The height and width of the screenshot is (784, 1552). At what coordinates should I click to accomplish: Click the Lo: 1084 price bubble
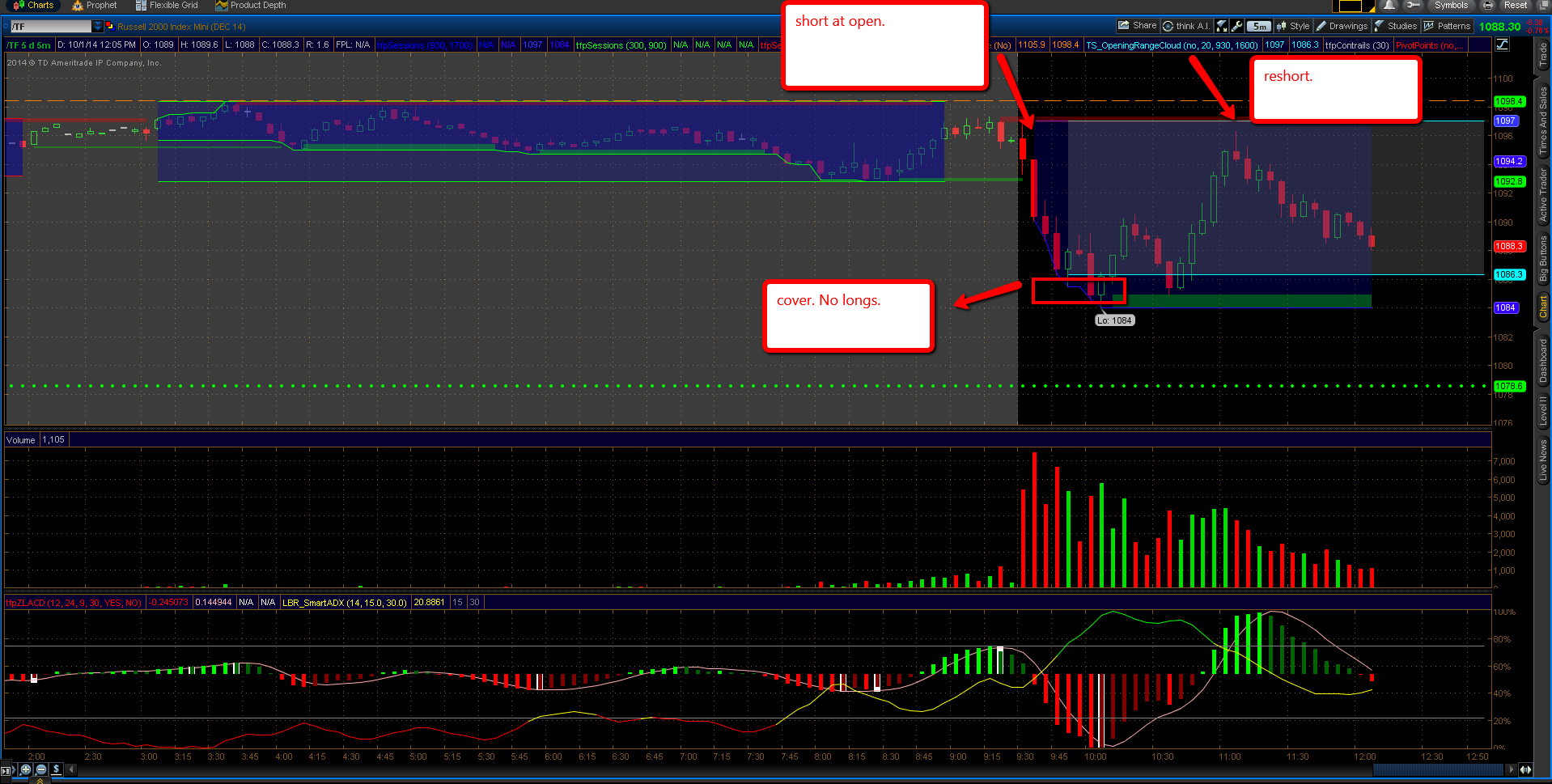[x=1114, y=320]
